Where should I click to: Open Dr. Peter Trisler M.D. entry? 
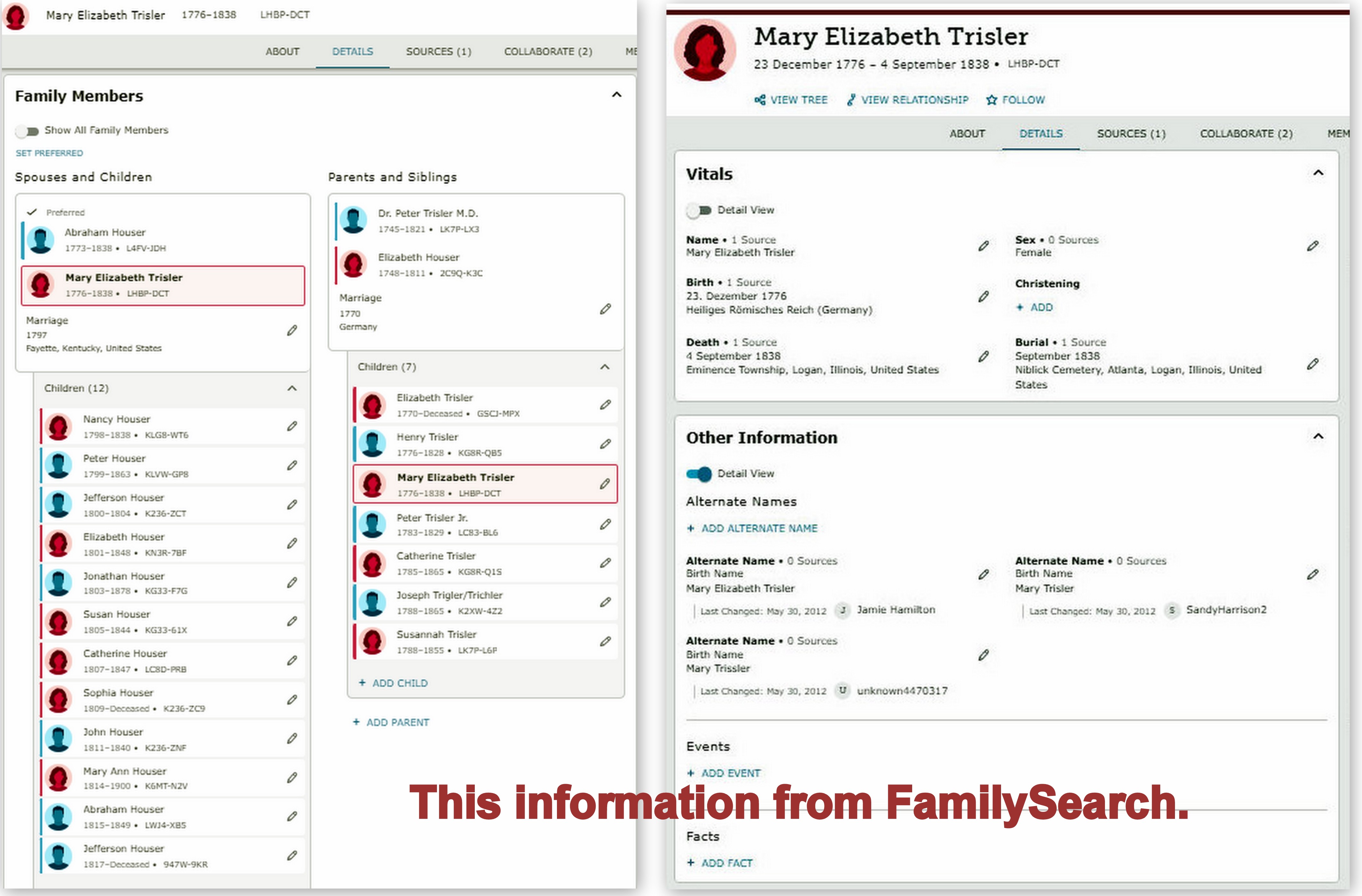[x=427, y=214]
